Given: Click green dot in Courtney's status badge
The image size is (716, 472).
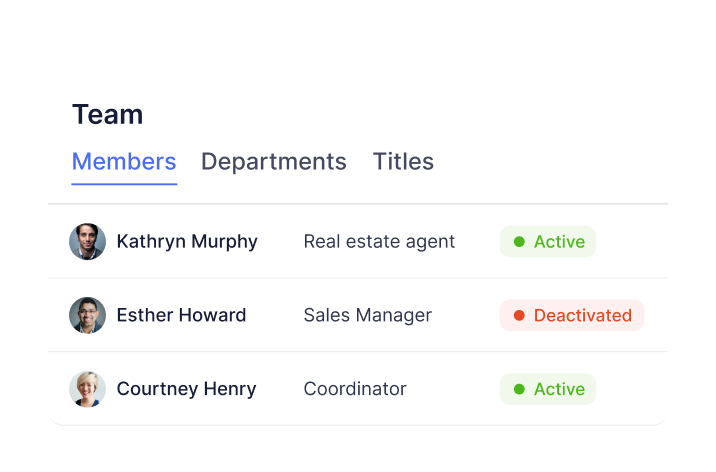Looking at the screenshot, I should (519, 389).
